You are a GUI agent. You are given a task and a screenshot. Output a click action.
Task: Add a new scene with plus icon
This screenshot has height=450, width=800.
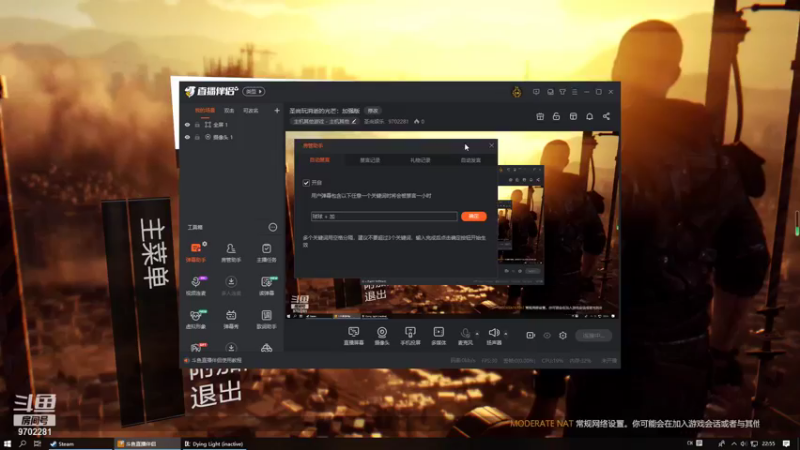point(277,110)
